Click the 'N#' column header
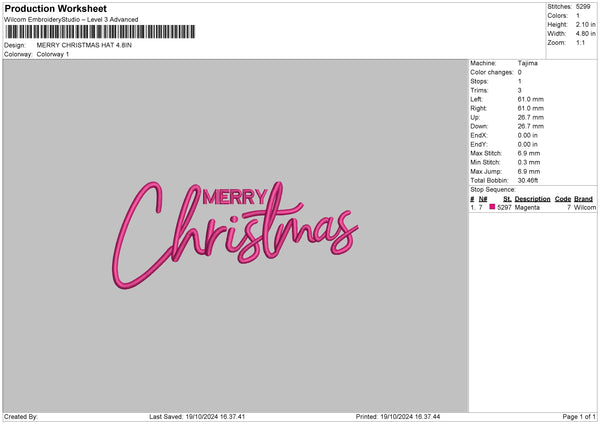Viewport: 600px width, 424px height. pyautogui.click(x=483, y=199)
